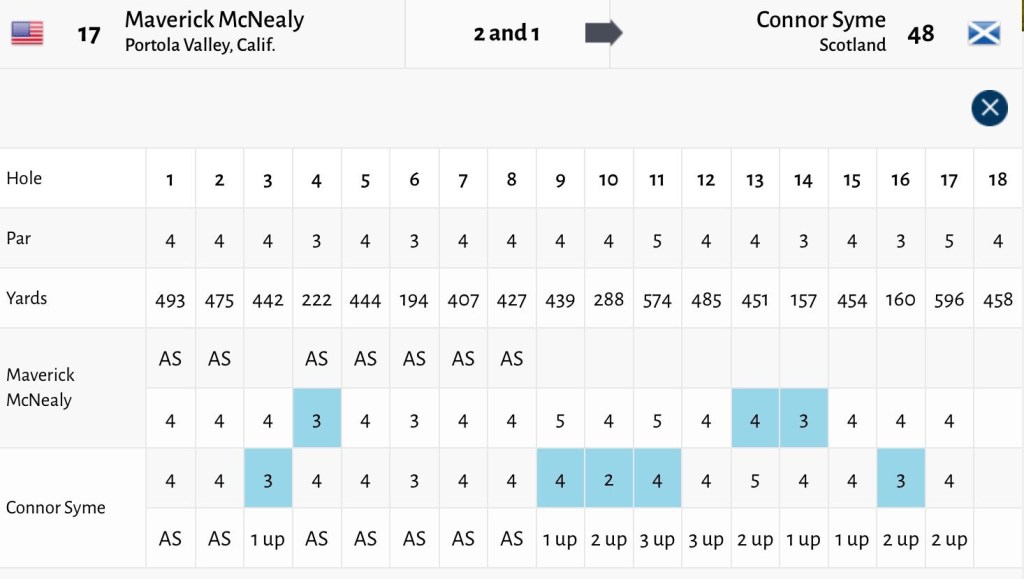
Task: Click McNealy's highlighted 4 on hole 13
Action: tap(755, 421)
